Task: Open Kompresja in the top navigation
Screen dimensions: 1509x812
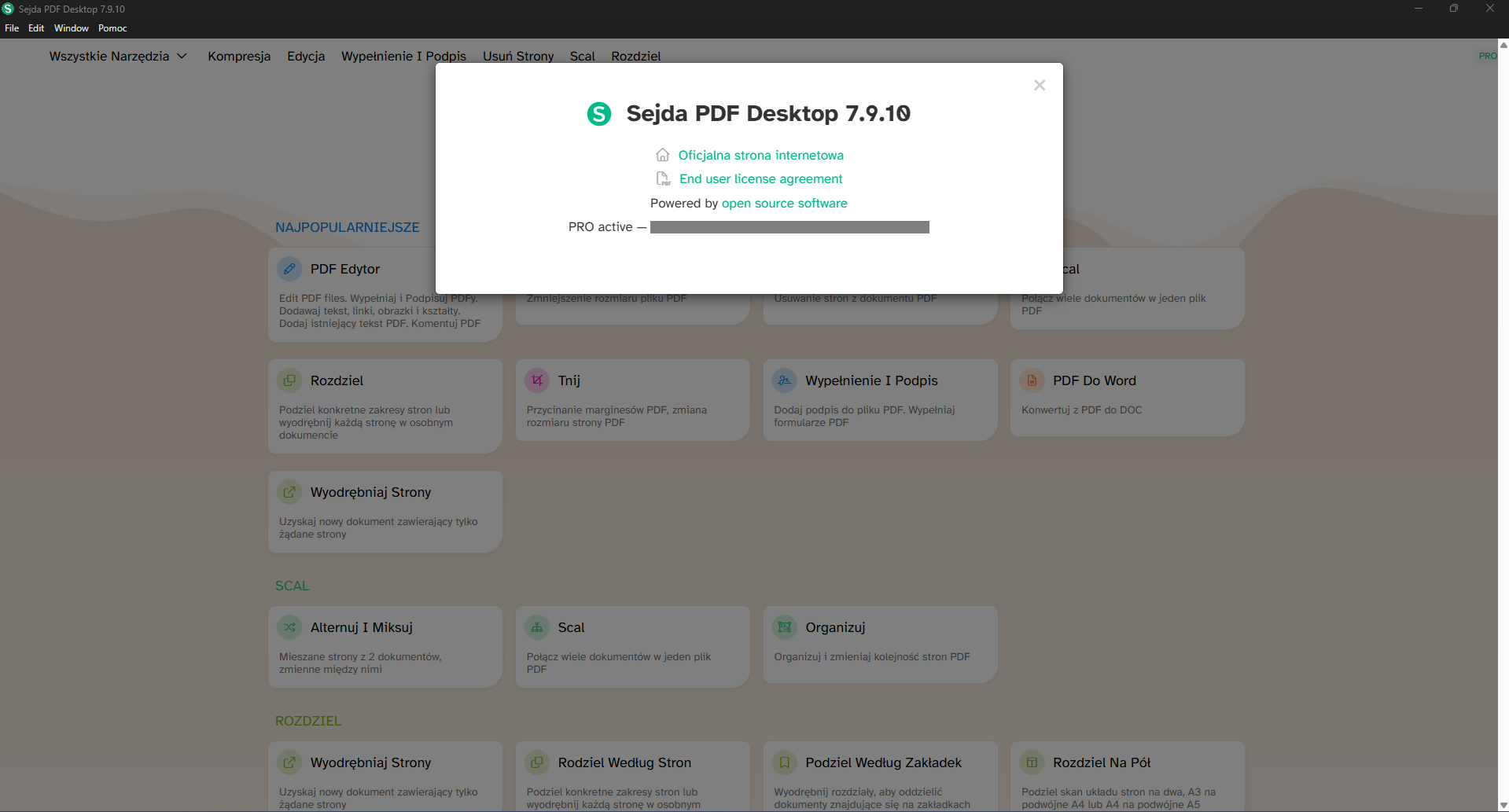Action: (239, 56)
